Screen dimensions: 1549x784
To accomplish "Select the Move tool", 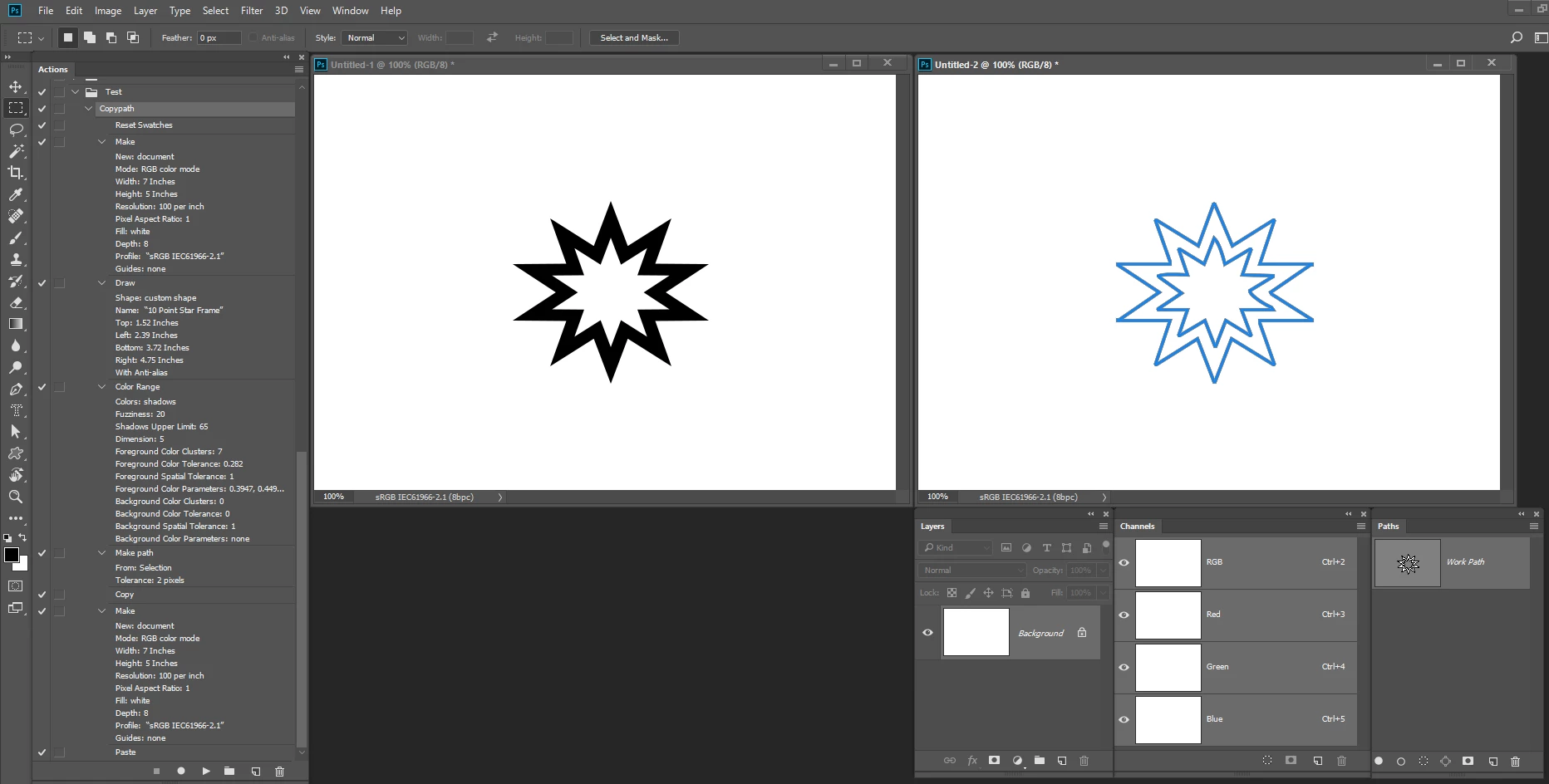I will 16,86.
